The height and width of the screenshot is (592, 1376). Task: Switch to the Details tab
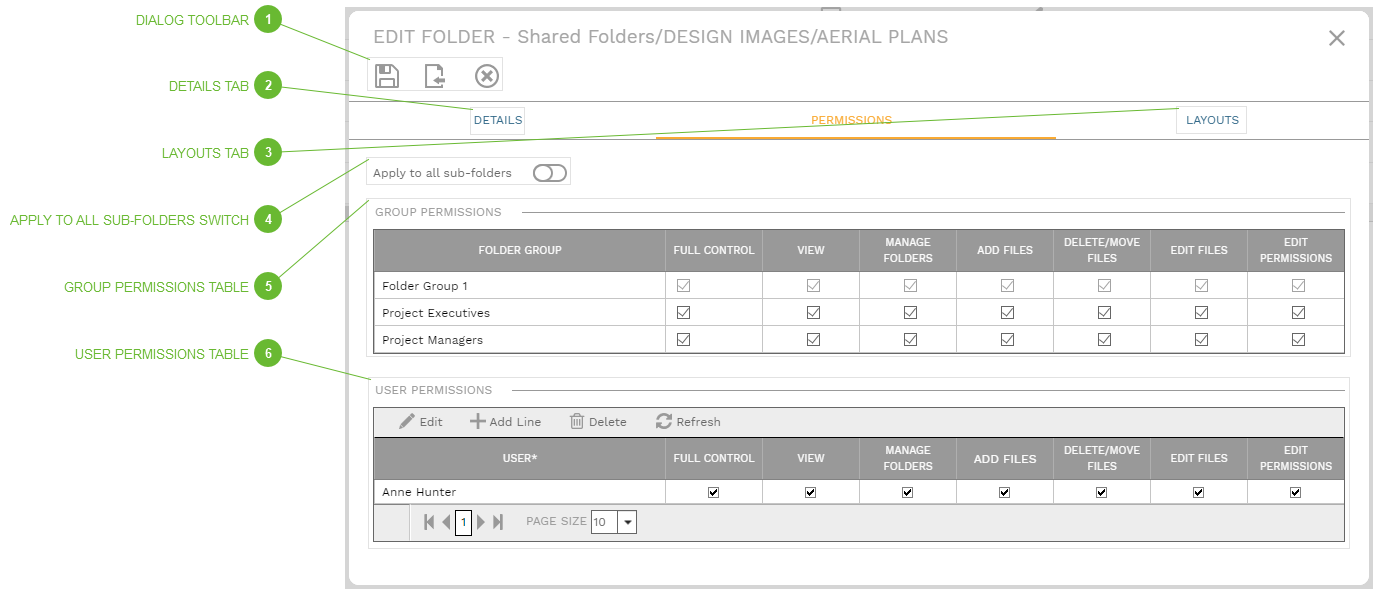point(498,120)
